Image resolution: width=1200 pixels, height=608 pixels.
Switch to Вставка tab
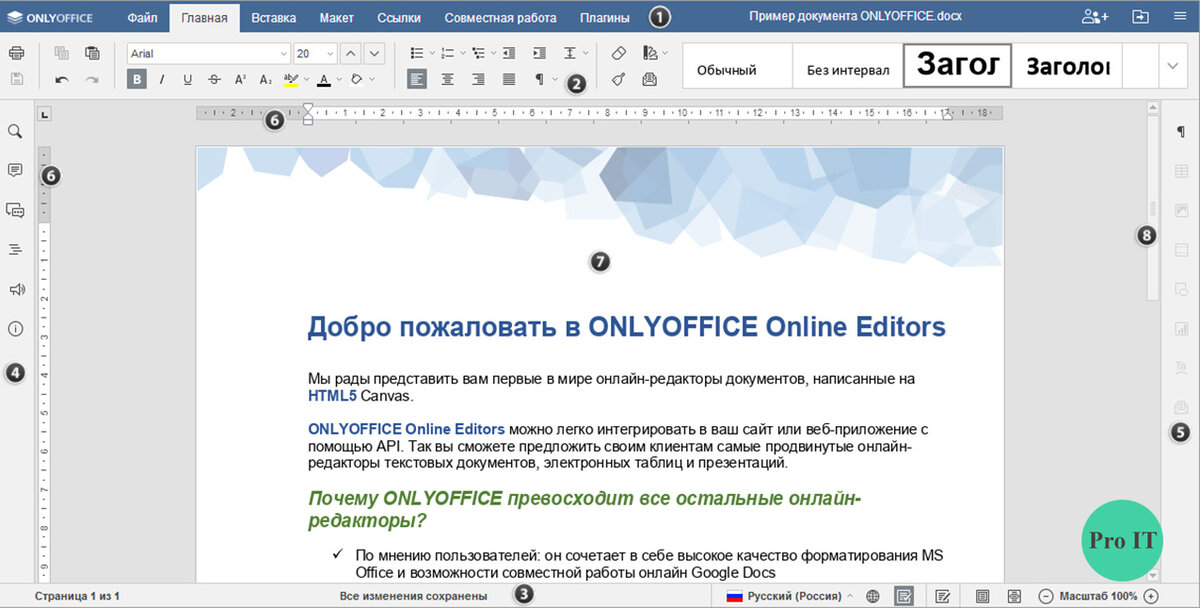273,18
